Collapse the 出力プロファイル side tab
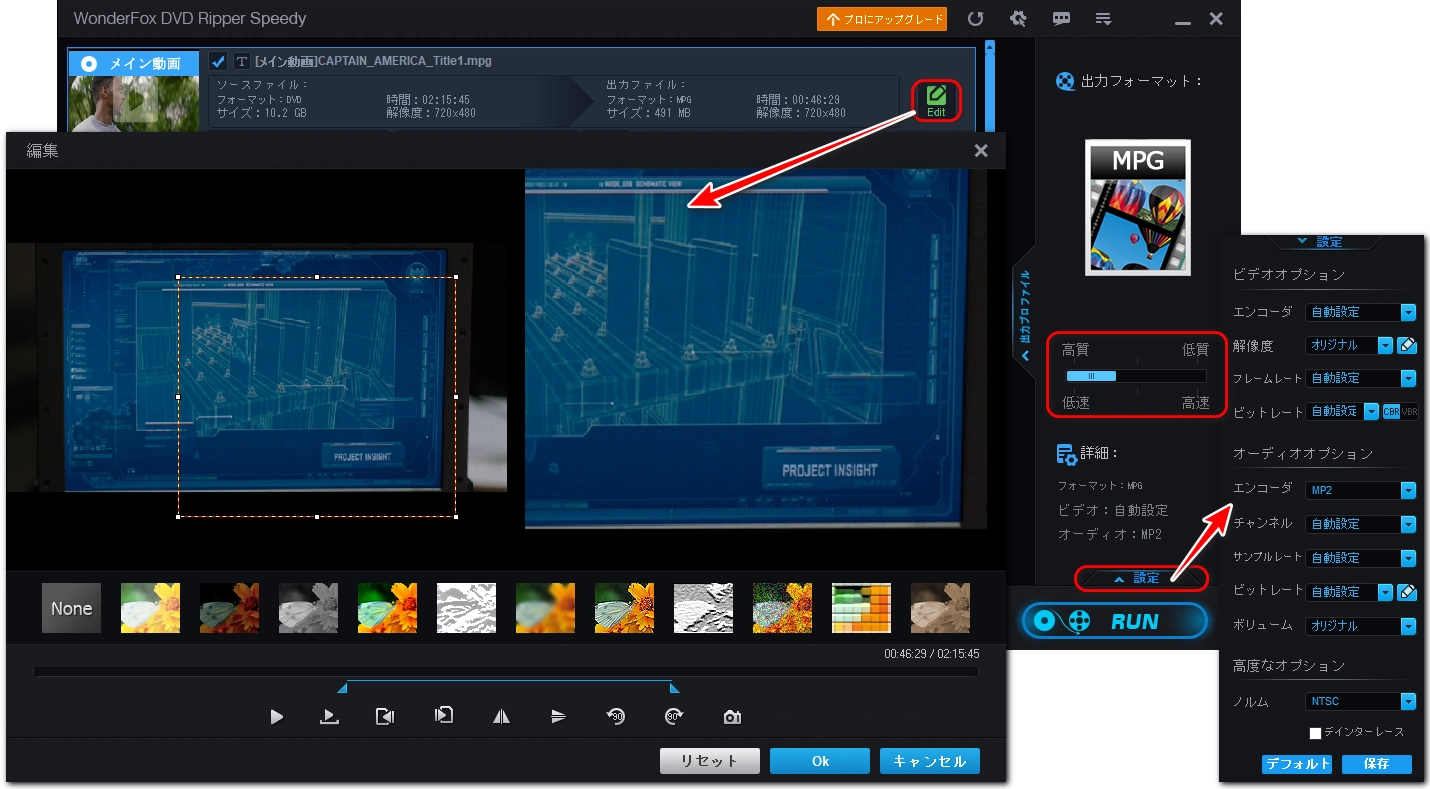 click(x=1025, y=316)
